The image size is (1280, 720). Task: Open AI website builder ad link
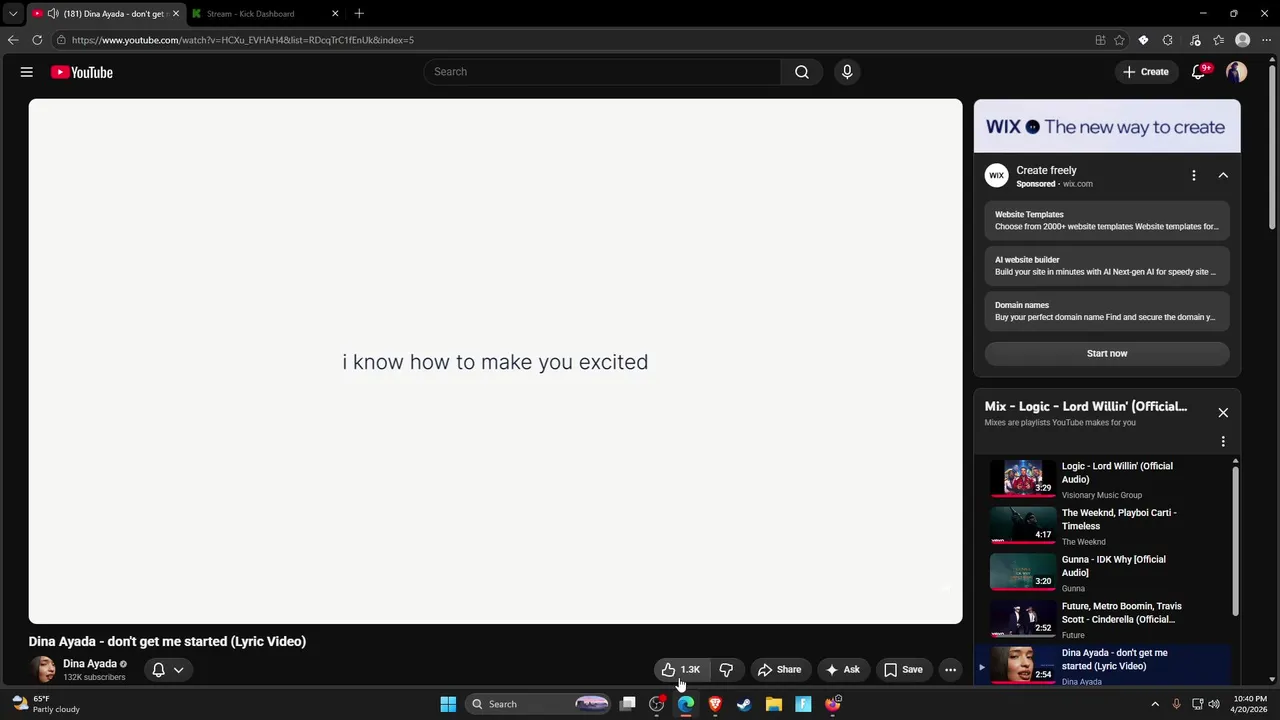[1107, 266]
